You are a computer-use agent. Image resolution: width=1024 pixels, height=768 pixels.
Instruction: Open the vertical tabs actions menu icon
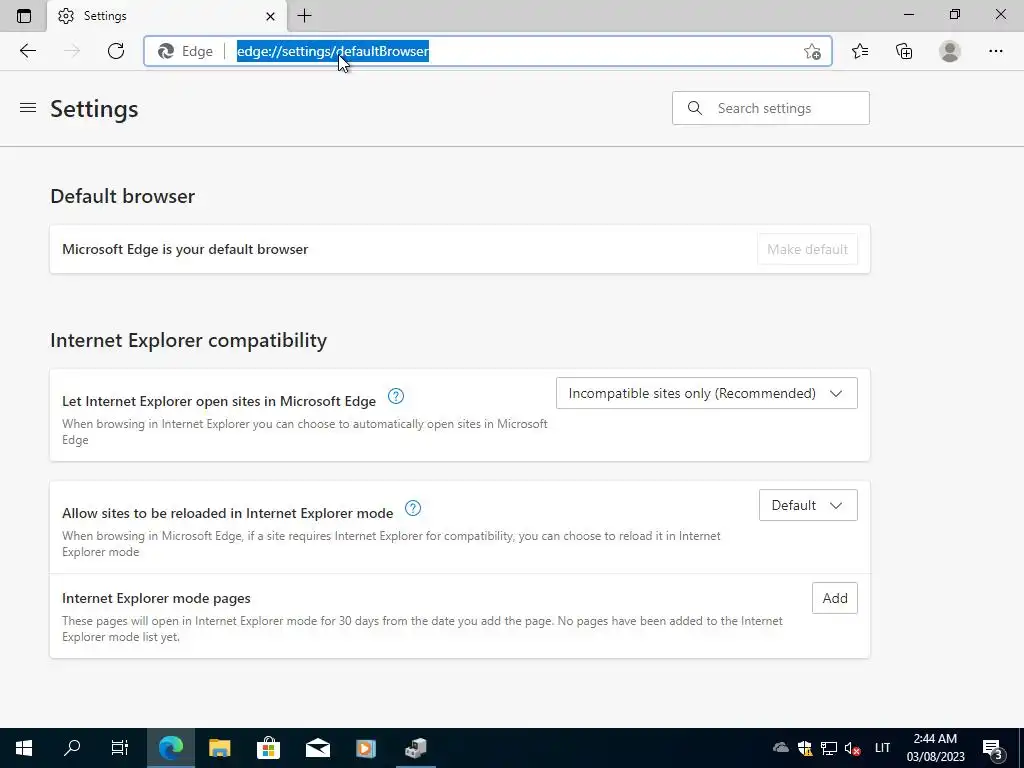tap(24, 16)
